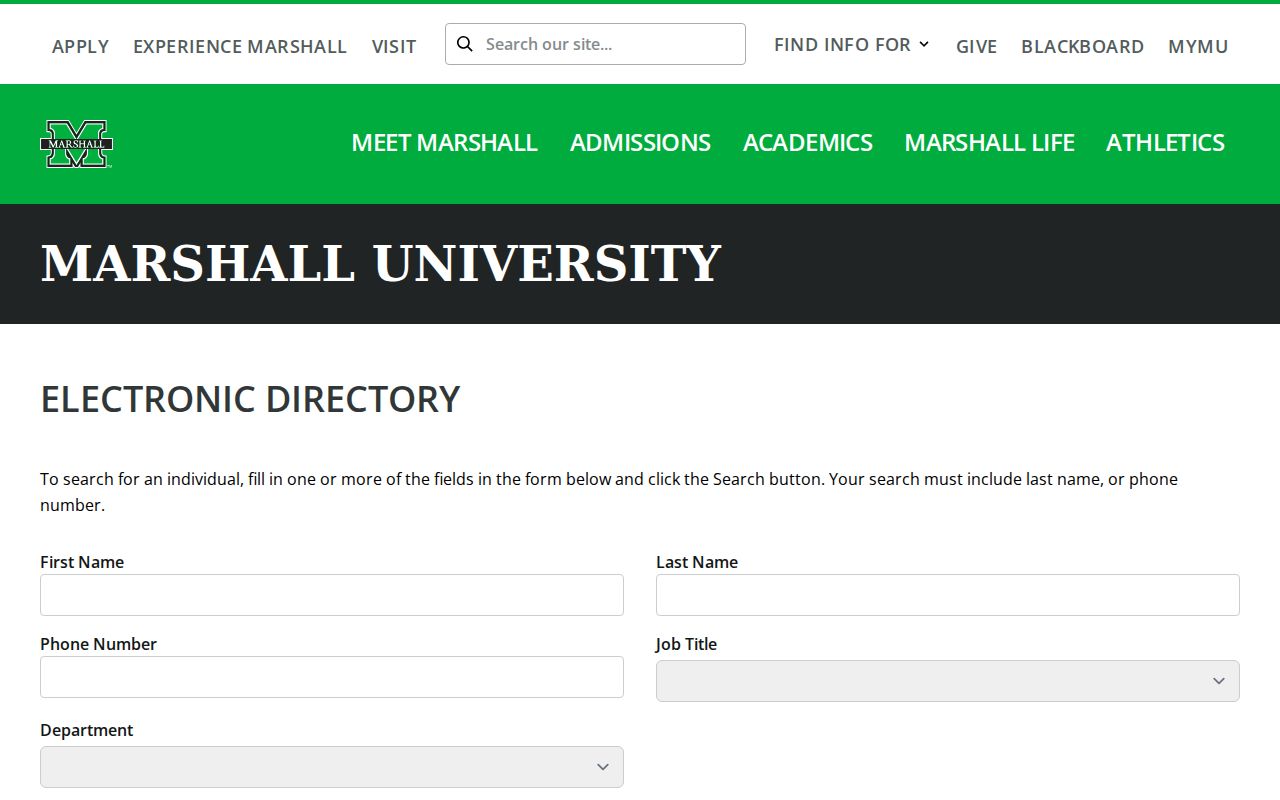The height and width of the screenshot is (800, 1280).
Task: Open the Admissions menu
Action: pyautogui.click(x=640, y=142)
